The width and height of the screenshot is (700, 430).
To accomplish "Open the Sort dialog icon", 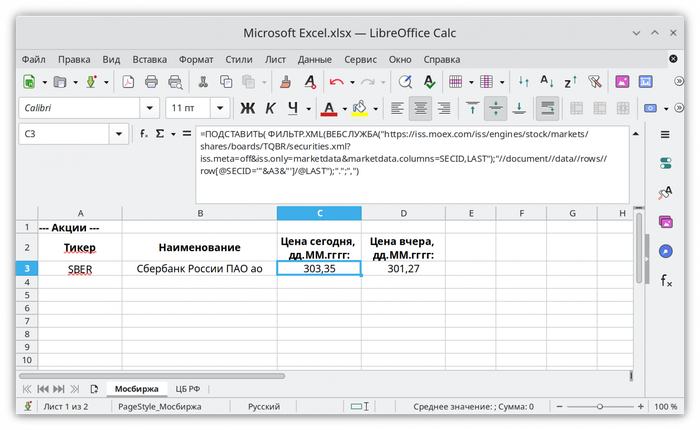I will (524, 82).
